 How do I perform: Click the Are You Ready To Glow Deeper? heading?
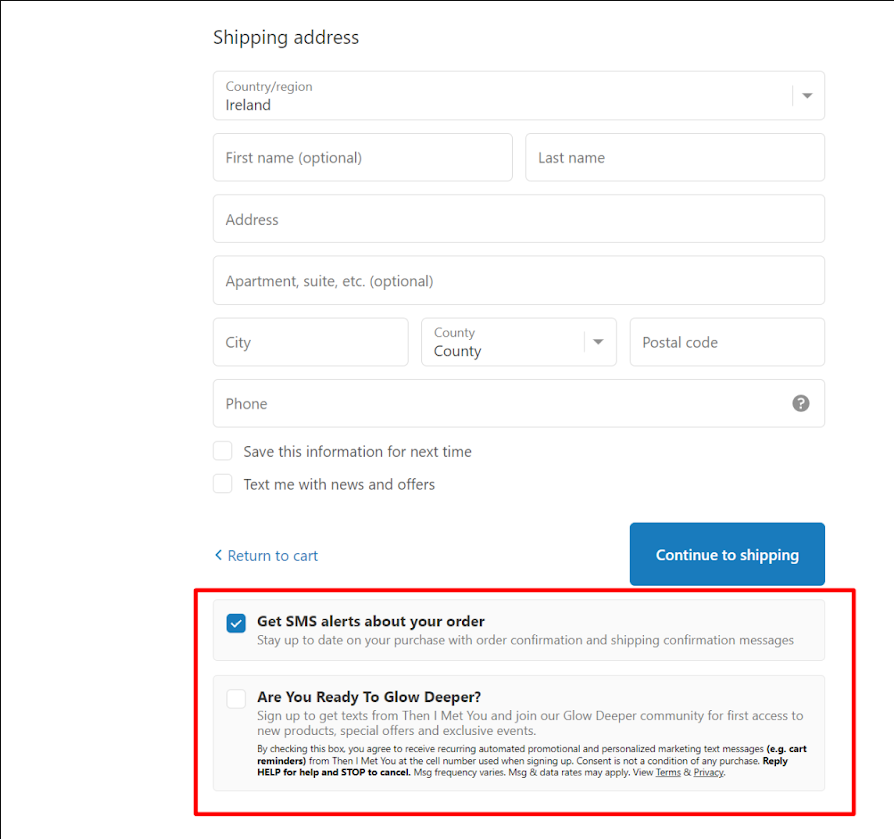click(x=369, y=697)
